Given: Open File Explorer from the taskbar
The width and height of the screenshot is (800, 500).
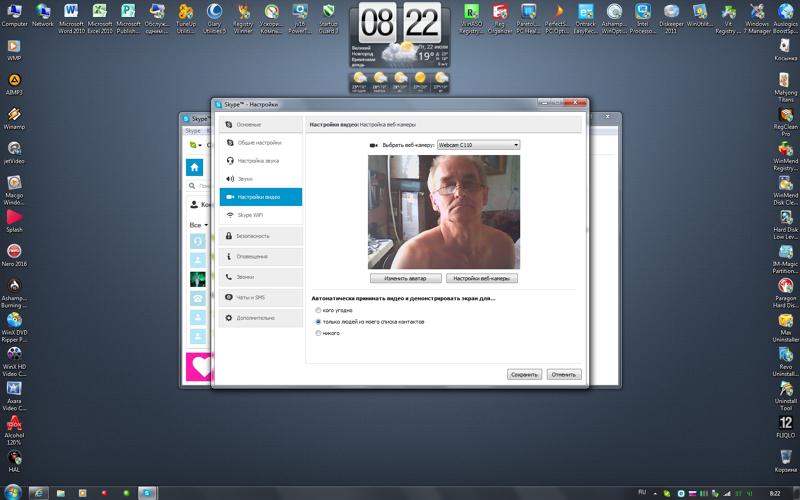Looking at the screenshot, I should click(60, 493).
